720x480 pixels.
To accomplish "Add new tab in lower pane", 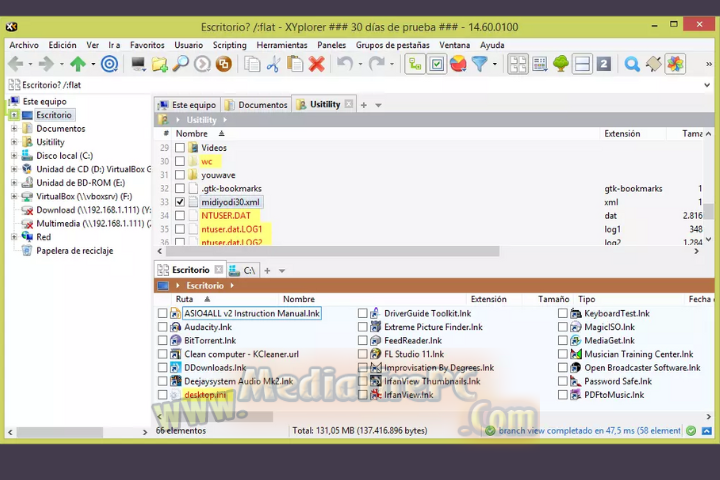I will (267, 271).
